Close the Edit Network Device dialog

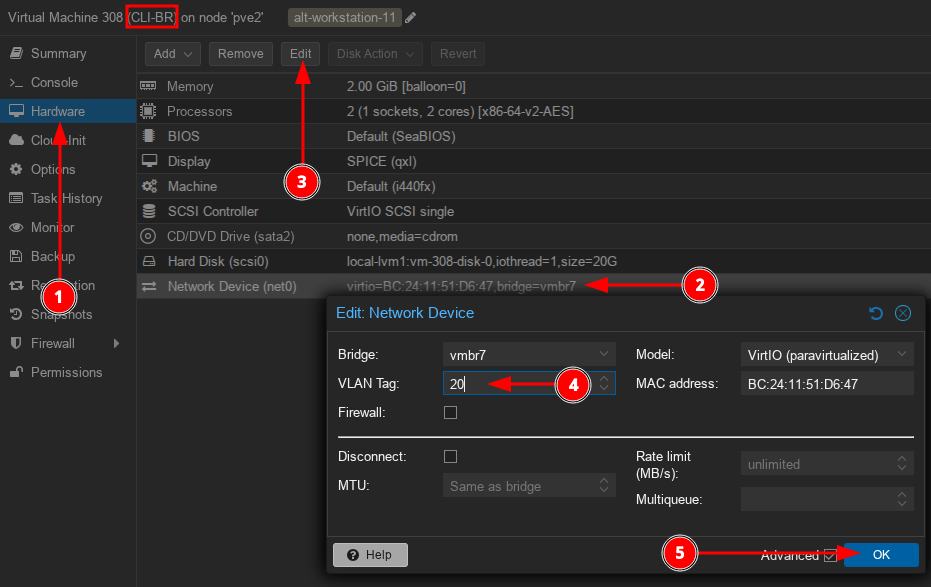903,313
